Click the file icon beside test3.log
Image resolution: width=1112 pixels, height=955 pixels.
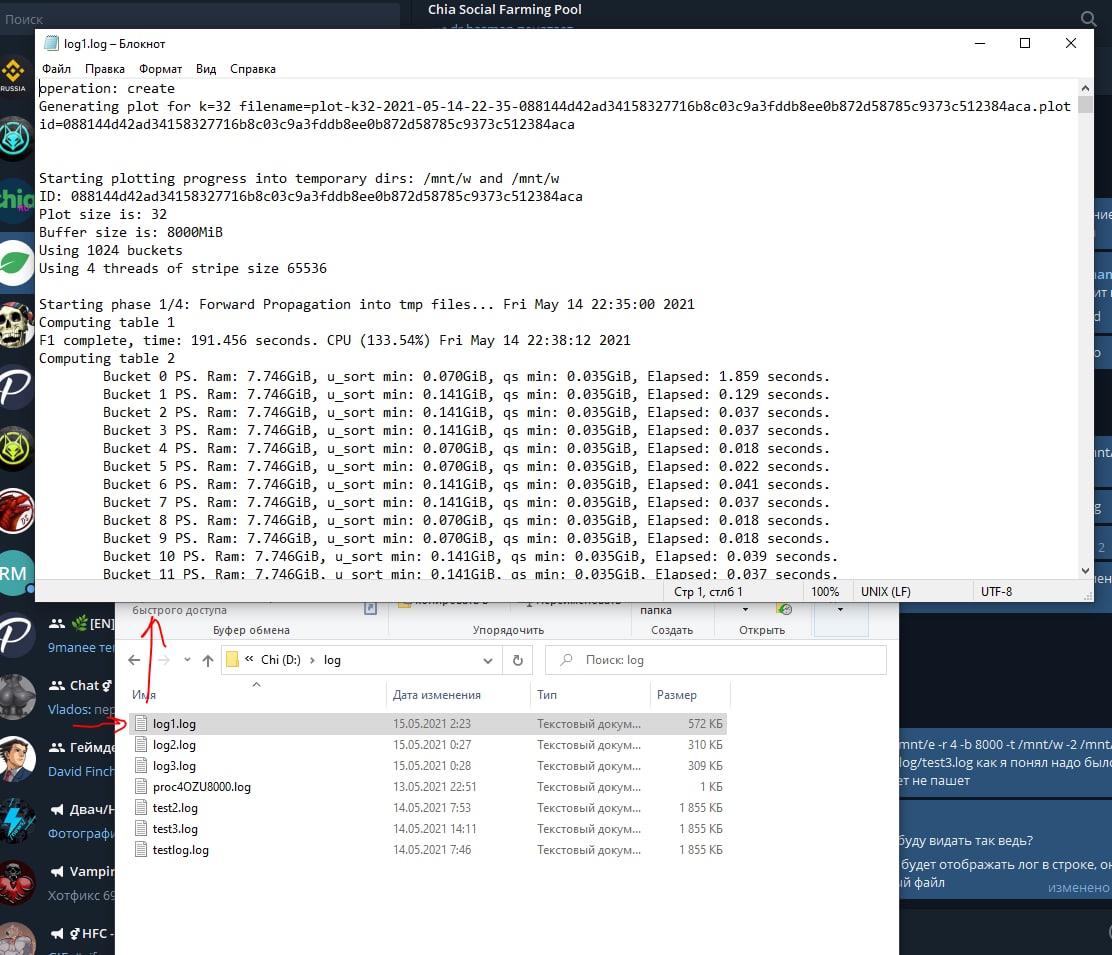[x=140, y=828]
